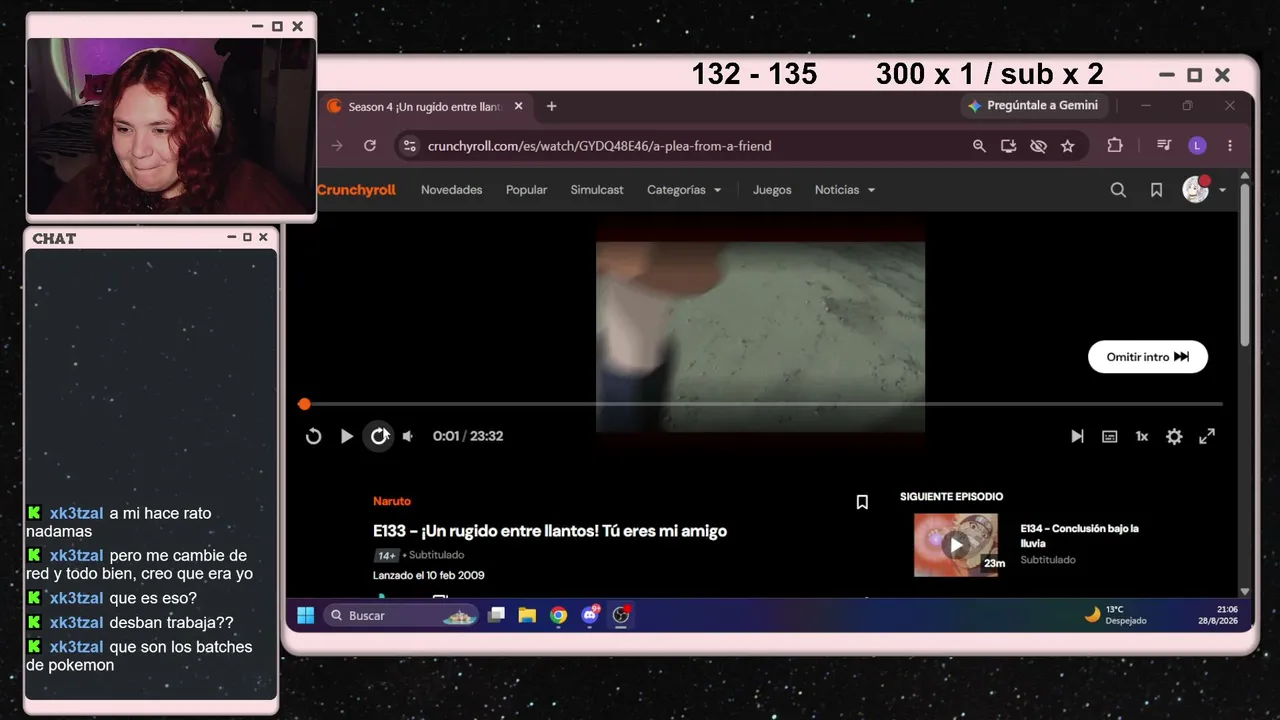This screenshot has width=1280, height=720.
Task: Open the Popular section
Action: tap(526, 190)
